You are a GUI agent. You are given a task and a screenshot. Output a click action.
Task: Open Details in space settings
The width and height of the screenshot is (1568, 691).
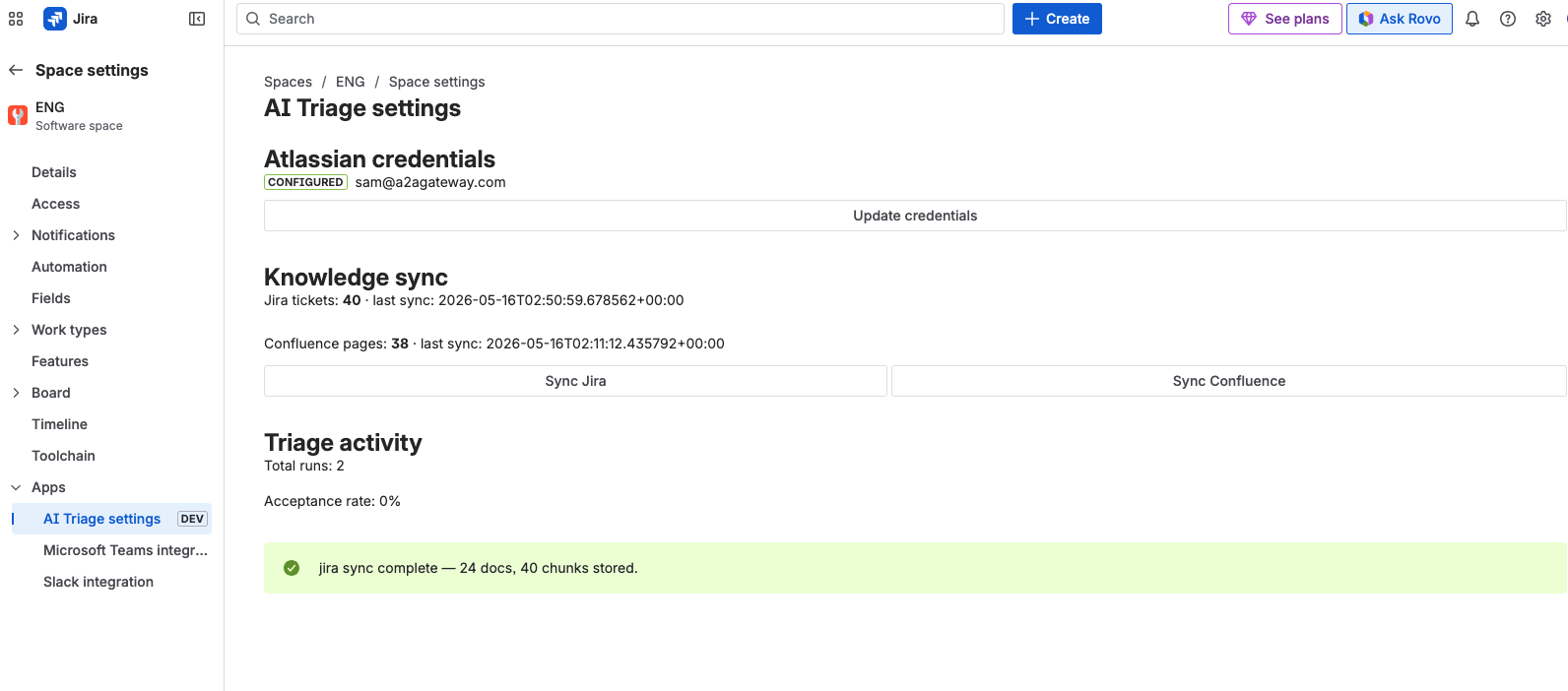pos(54,172)
